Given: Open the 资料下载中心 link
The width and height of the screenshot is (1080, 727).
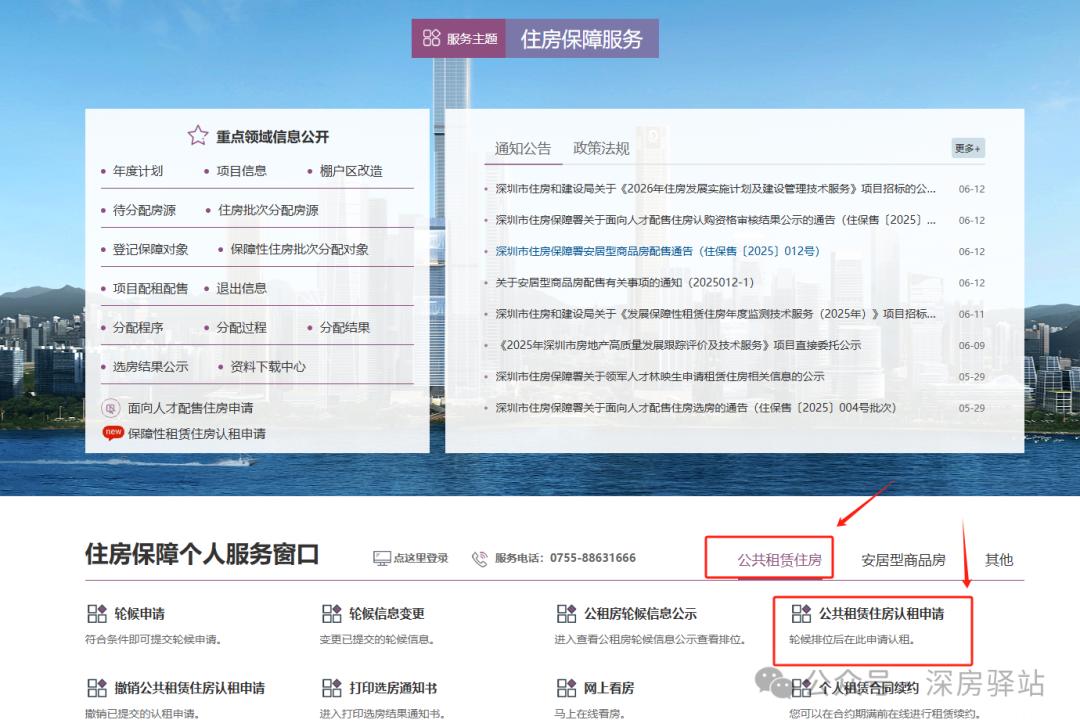Looking at the screenshot, I should tap(268, 367).
